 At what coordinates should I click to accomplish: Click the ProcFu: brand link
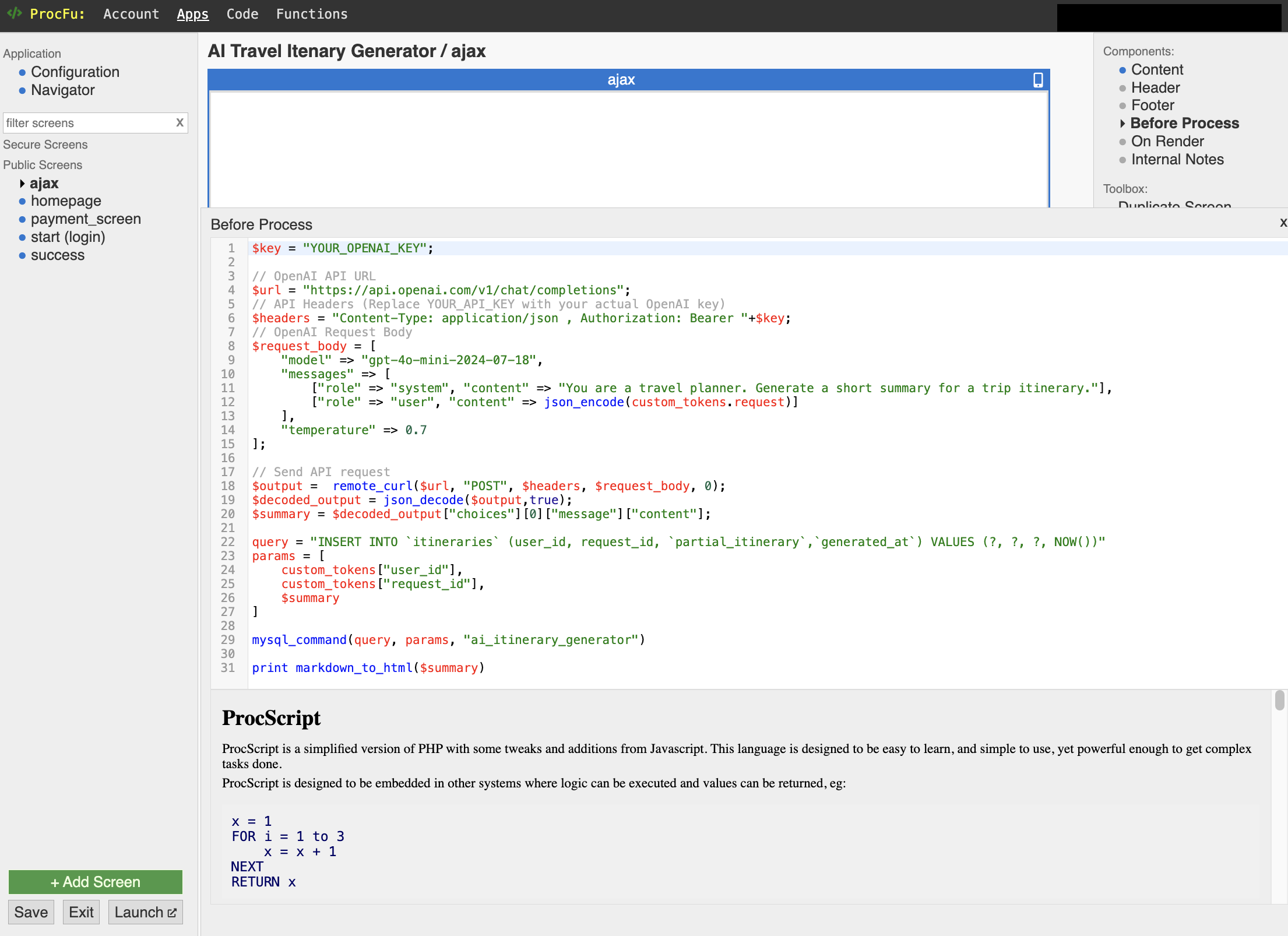point(57,14)
